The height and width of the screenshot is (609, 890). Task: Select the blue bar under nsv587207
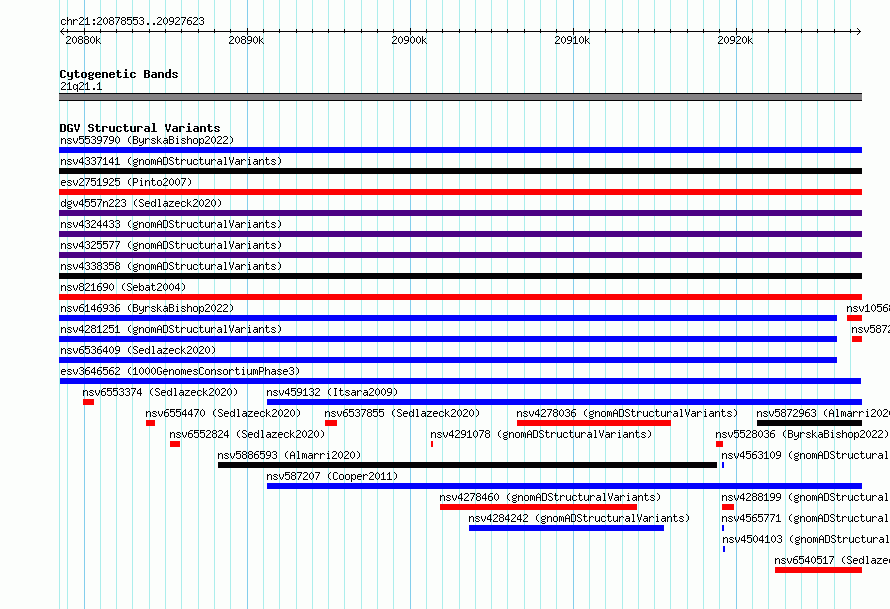(564, 486)
